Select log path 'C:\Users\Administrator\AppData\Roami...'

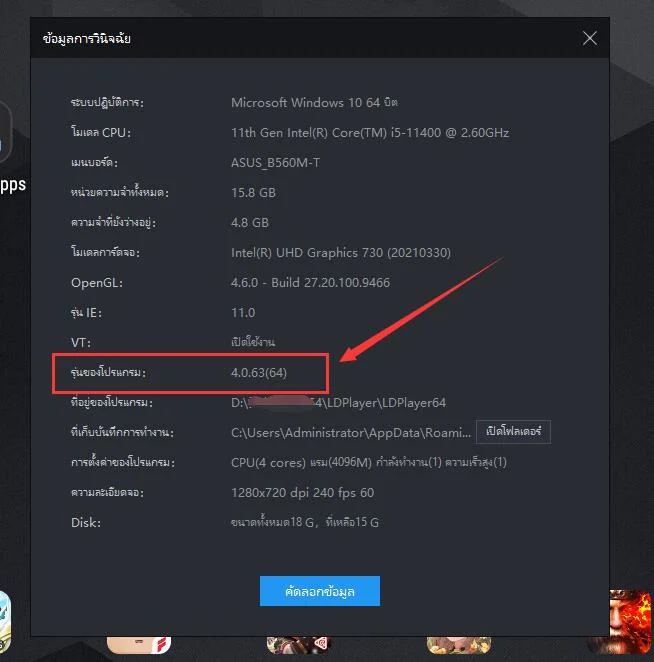[x=351, y=433]
